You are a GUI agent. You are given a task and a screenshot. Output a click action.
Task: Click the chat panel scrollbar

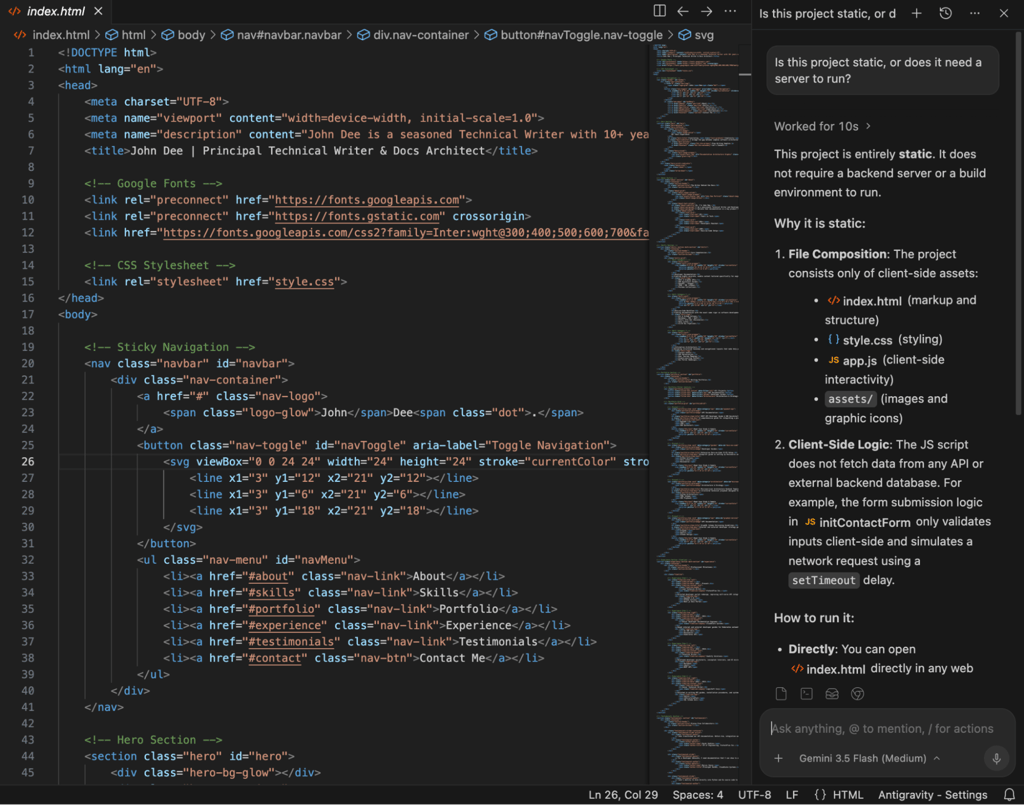1018,222
